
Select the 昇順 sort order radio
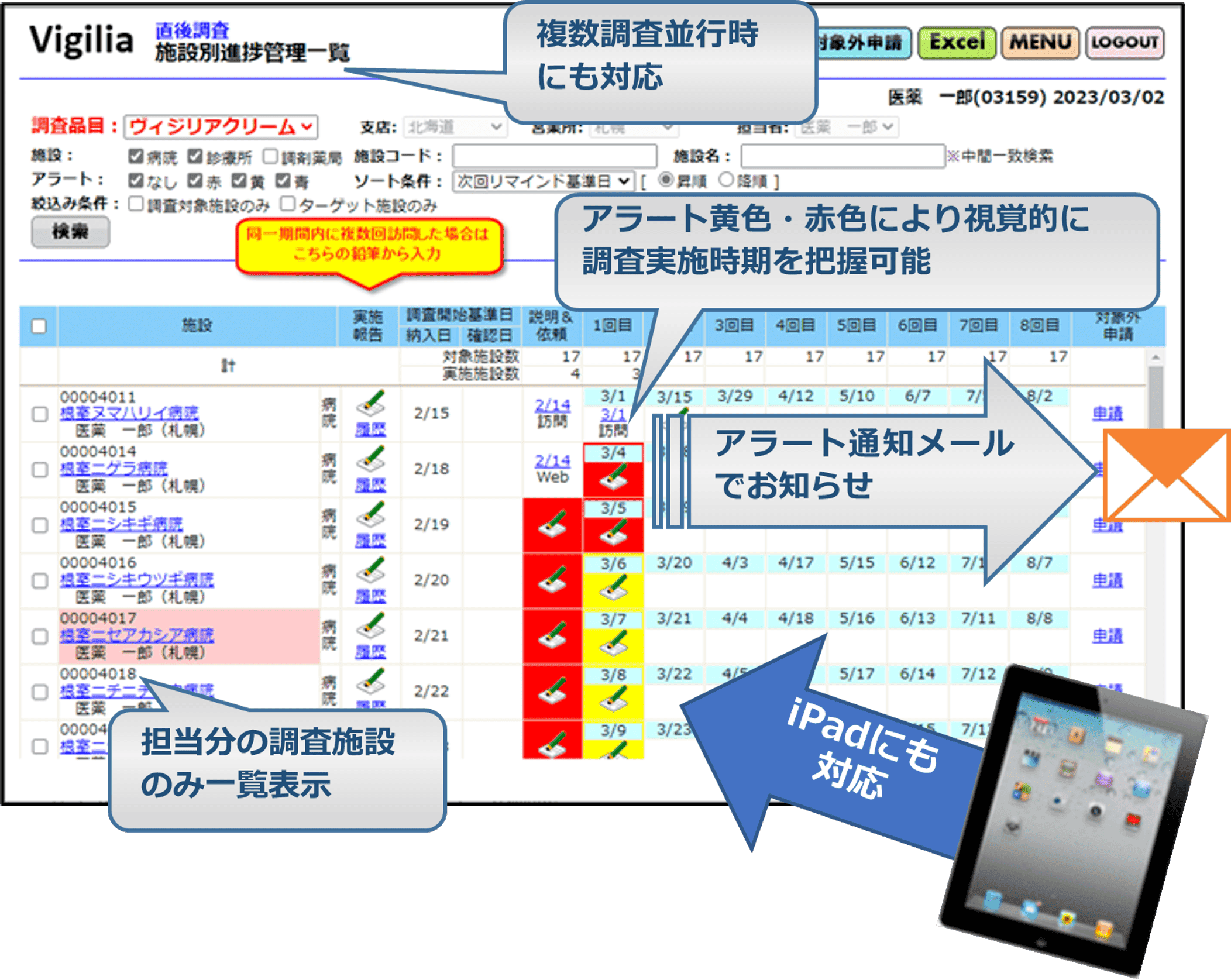coord(665,180)
